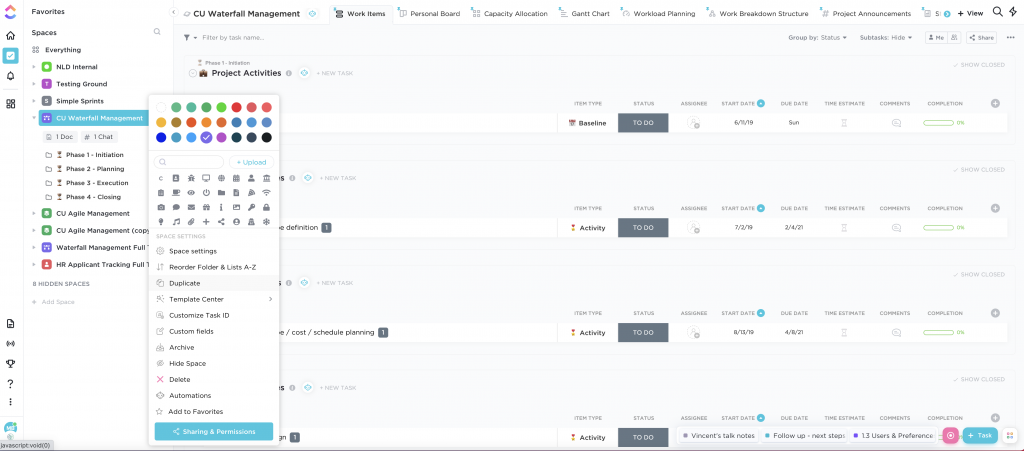Pick the coffee cup icon

point(176,193)
